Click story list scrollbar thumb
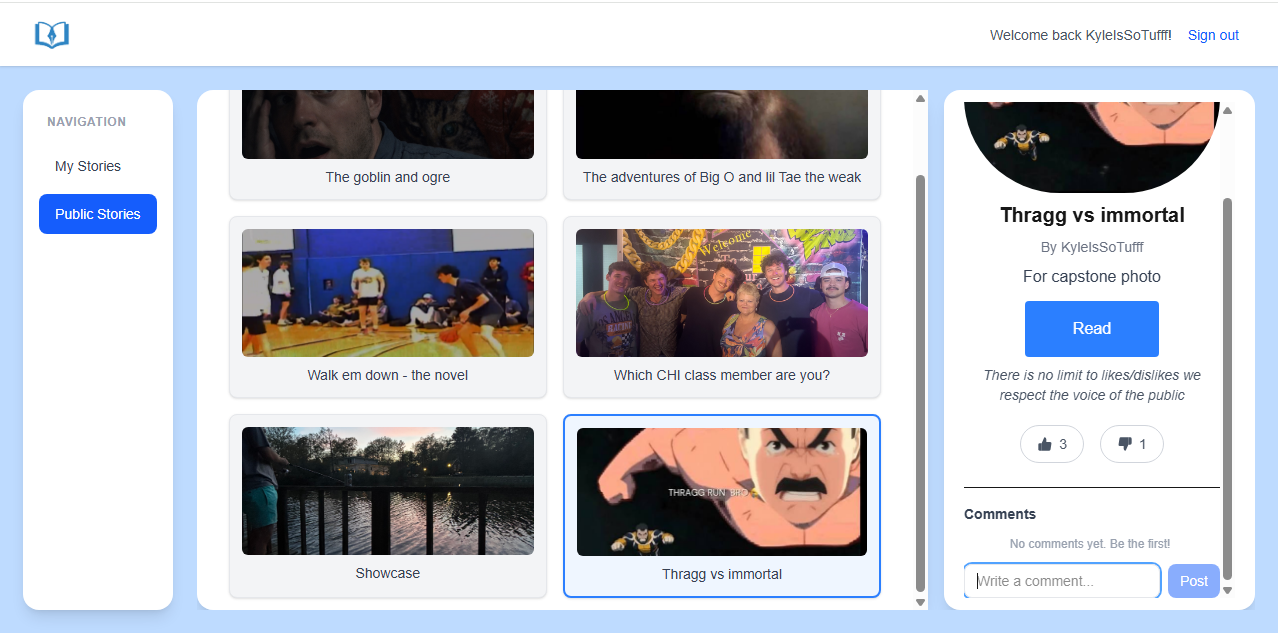Screen dimensions: 1278x633 920,383
